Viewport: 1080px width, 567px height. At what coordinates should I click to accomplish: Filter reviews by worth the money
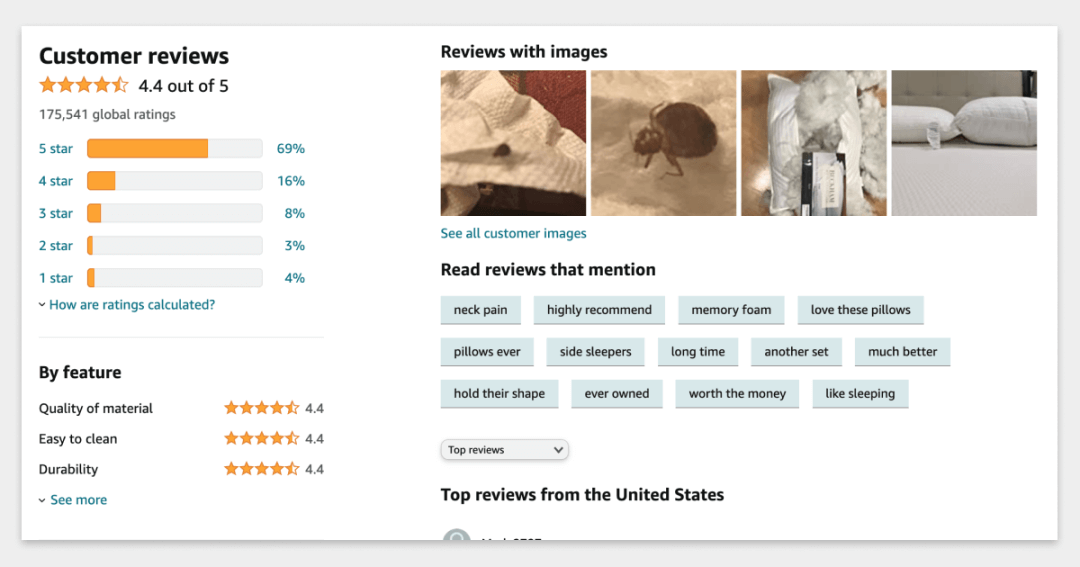click(x=737, y=394)
